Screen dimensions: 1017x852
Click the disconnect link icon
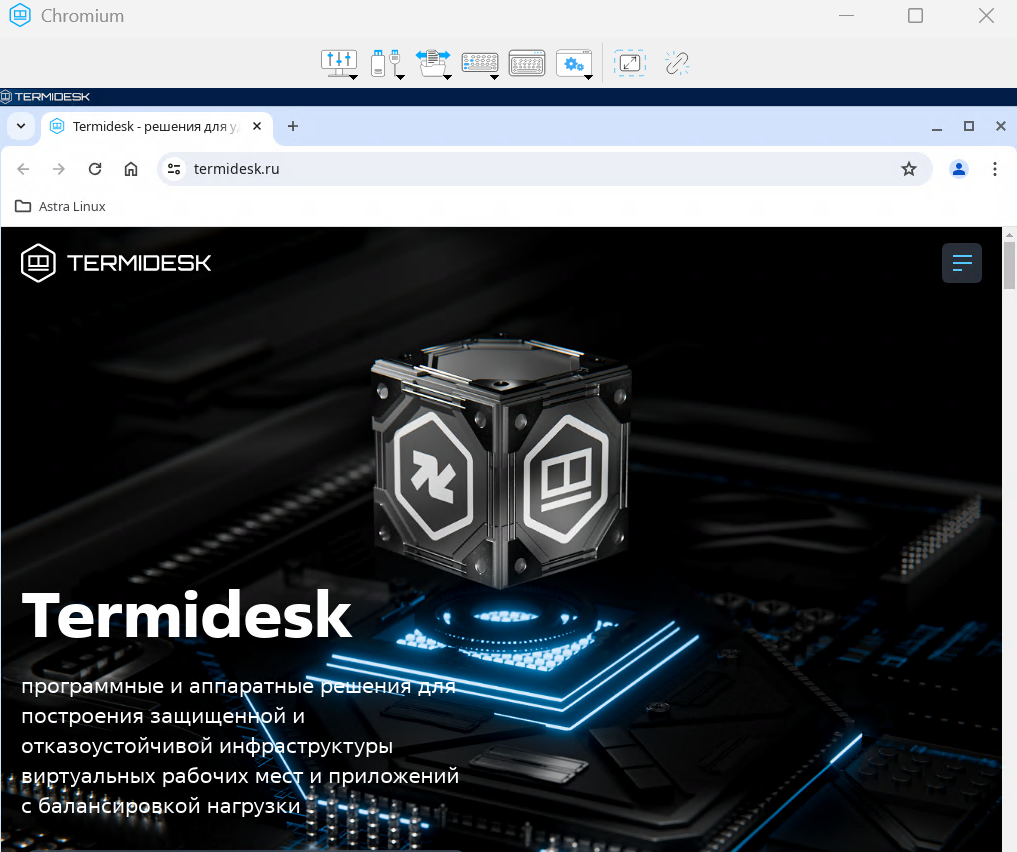(677, 63)
